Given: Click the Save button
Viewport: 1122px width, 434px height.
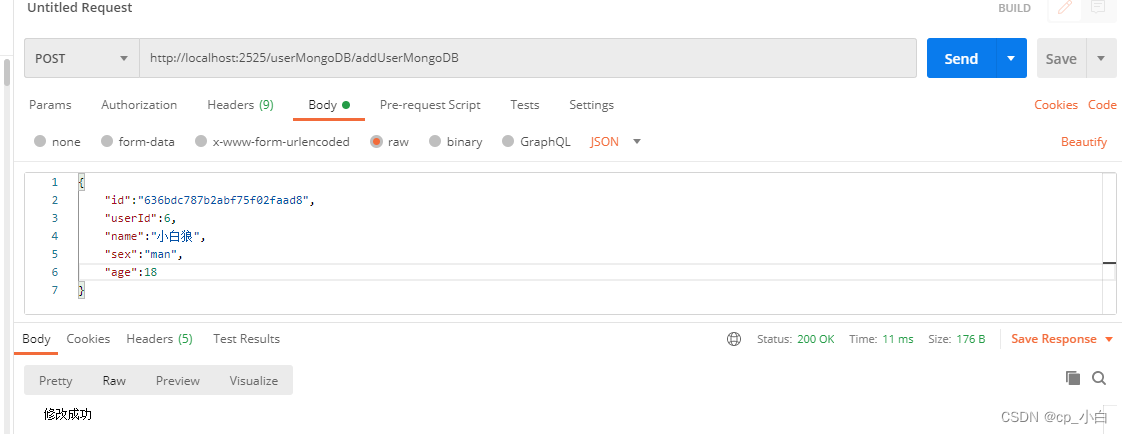Looking at the screenshot, I should [x=1061, y=58].
